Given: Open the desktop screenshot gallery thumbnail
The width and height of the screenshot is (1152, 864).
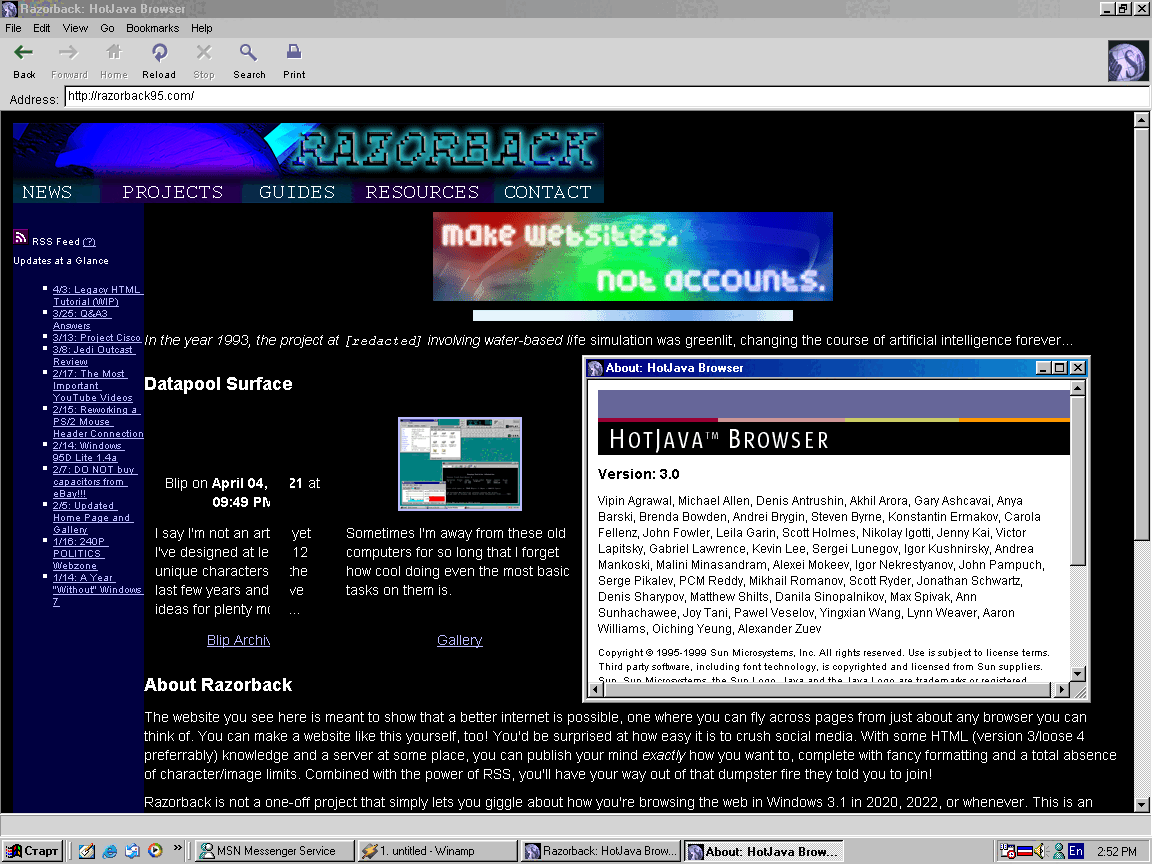Looking at the screenshot, I should click(x=460, y=464).
